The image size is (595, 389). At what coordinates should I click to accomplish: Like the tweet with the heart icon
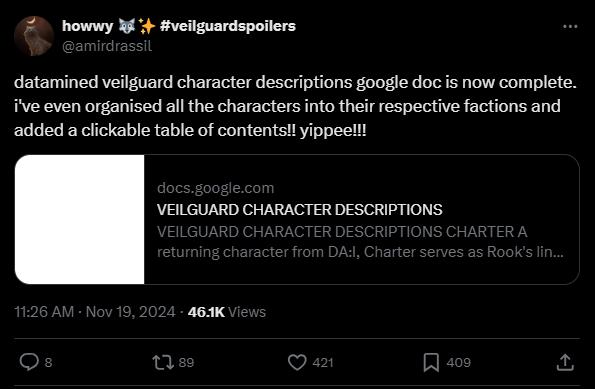297,362
